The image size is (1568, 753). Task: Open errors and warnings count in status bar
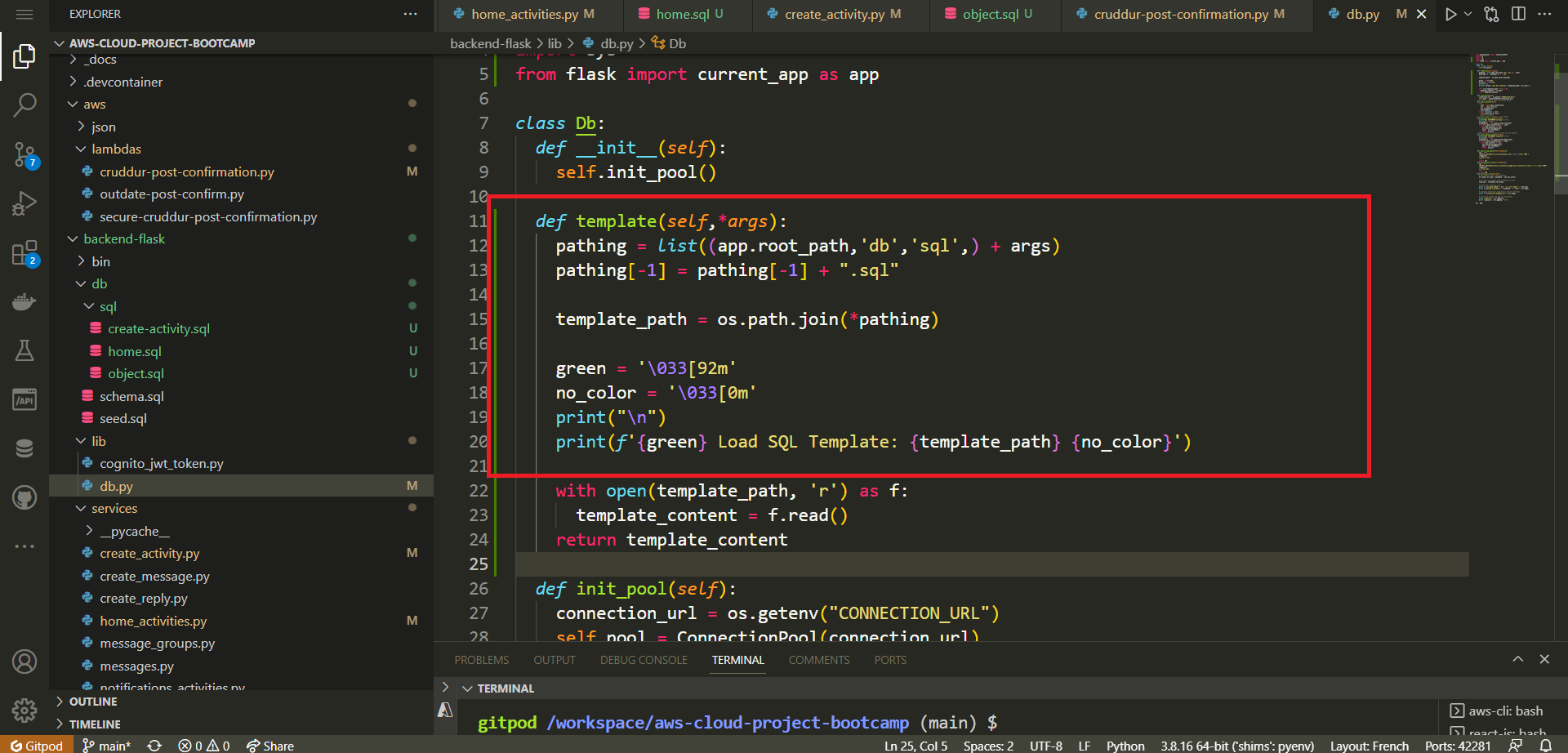(204, 745)
